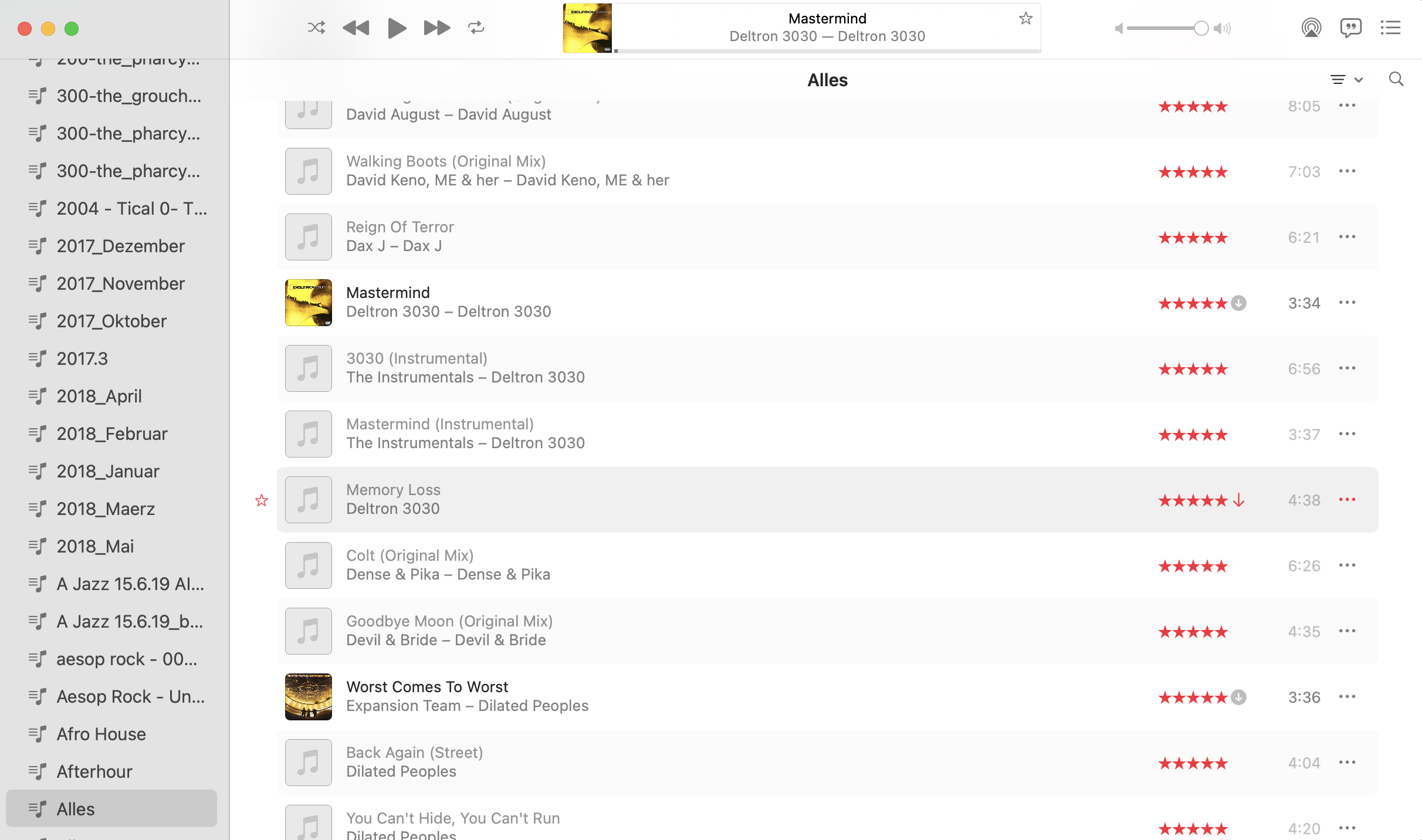Screen dimensions: 1422x840
Task: Open more options for Memory Loss
Action: coord(1347,500)
